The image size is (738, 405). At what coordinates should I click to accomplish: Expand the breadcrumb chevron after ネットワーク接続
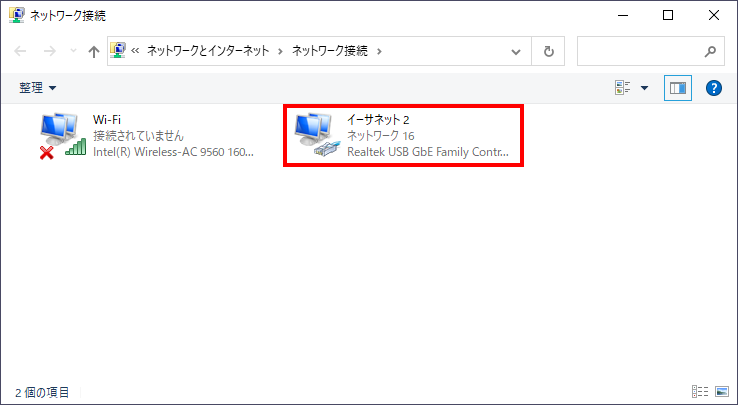click(380, 51)
